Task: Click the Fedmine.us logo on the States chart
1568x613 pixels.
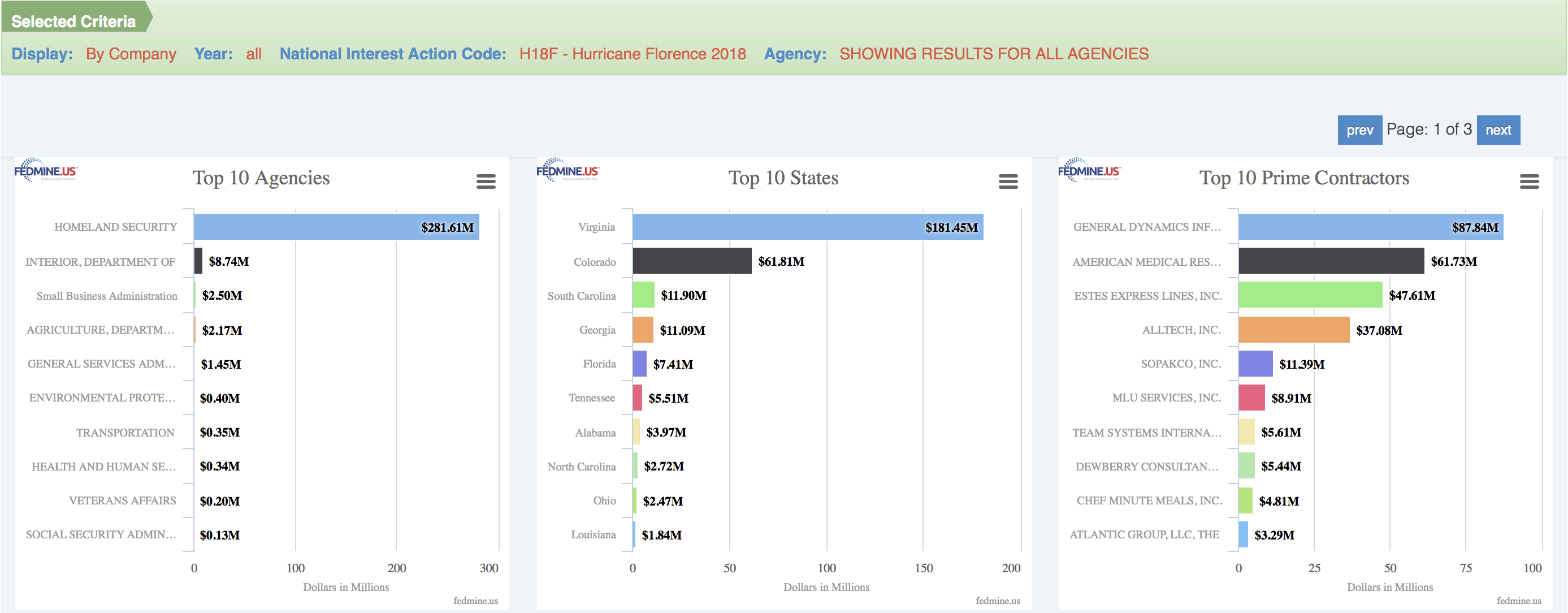Action: pyautogui.click(x=568, y=170)
